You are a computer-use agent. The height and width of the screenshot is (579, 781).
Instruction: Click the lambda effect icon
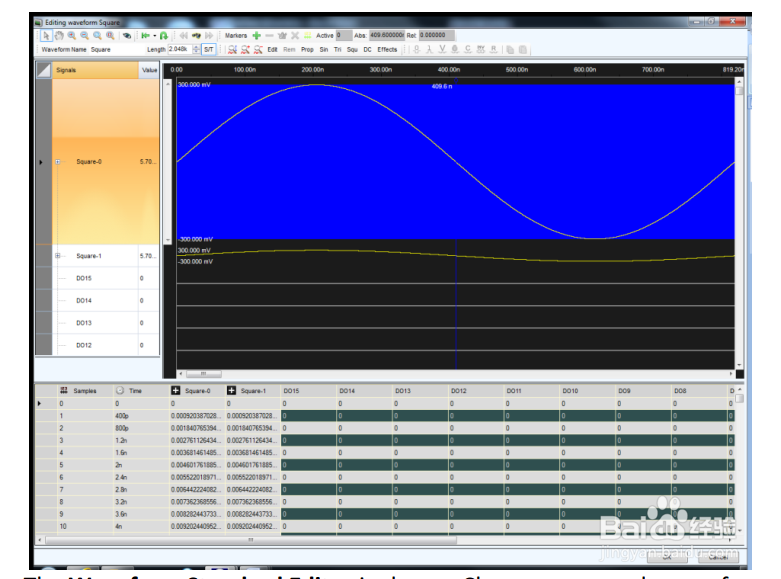click(x=429, y=49)
